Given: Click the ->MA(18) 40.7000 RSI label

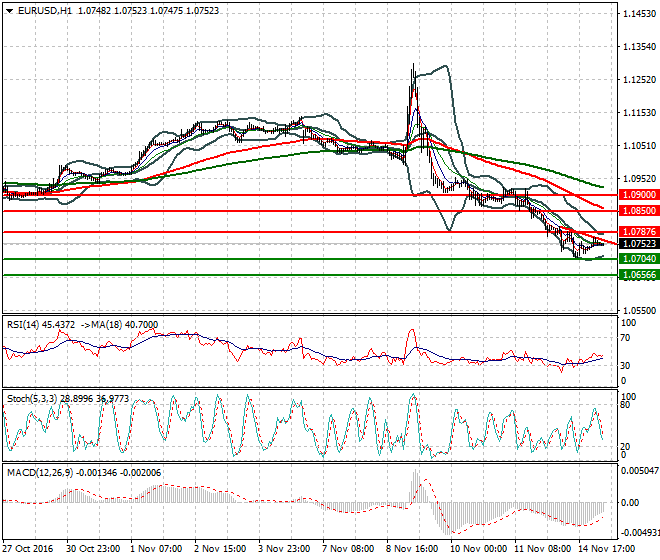Looking at the screenshot, I should coord(119,325).
